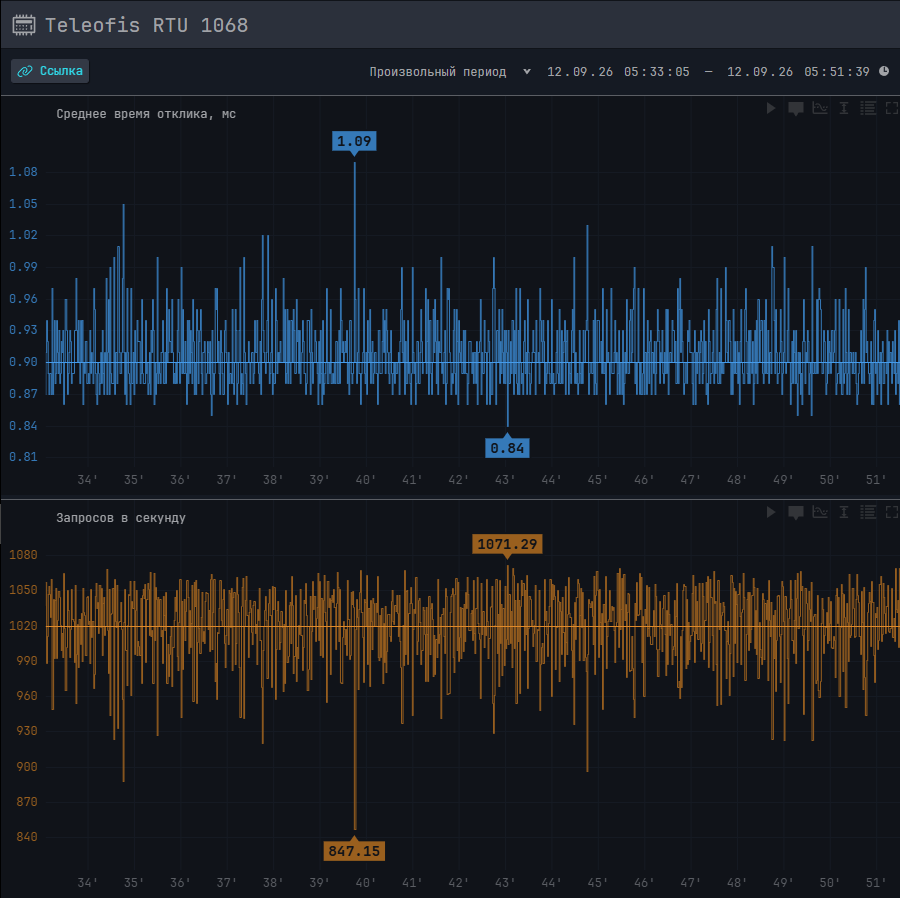Click the 1.09 maximum value marker
This screenshot has height=898, width=900.
coord(354,141)
